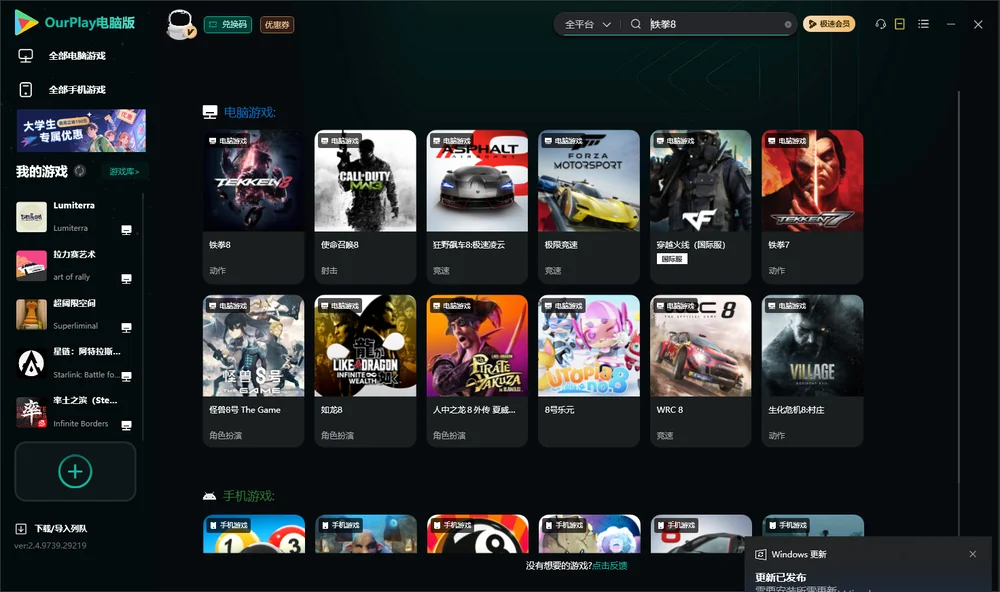Add a game with the plus button
This screenshot has width=1000, height=592.
[75, 471]
